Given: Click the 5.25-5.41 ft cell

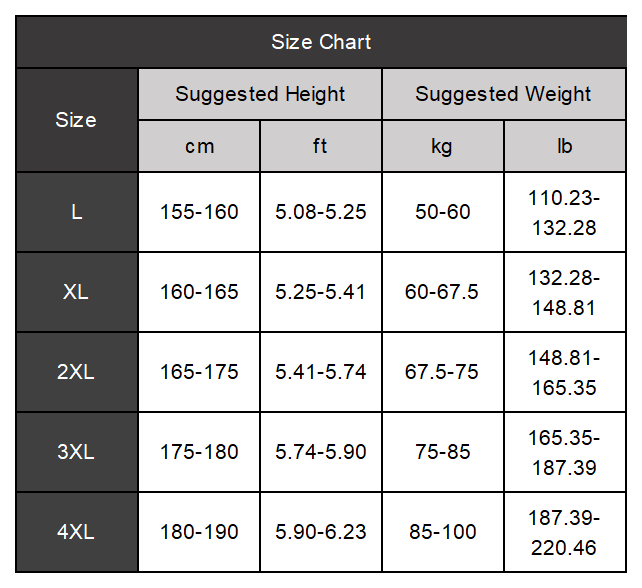Looking at the screenshot, I should (x=321, y=292).
